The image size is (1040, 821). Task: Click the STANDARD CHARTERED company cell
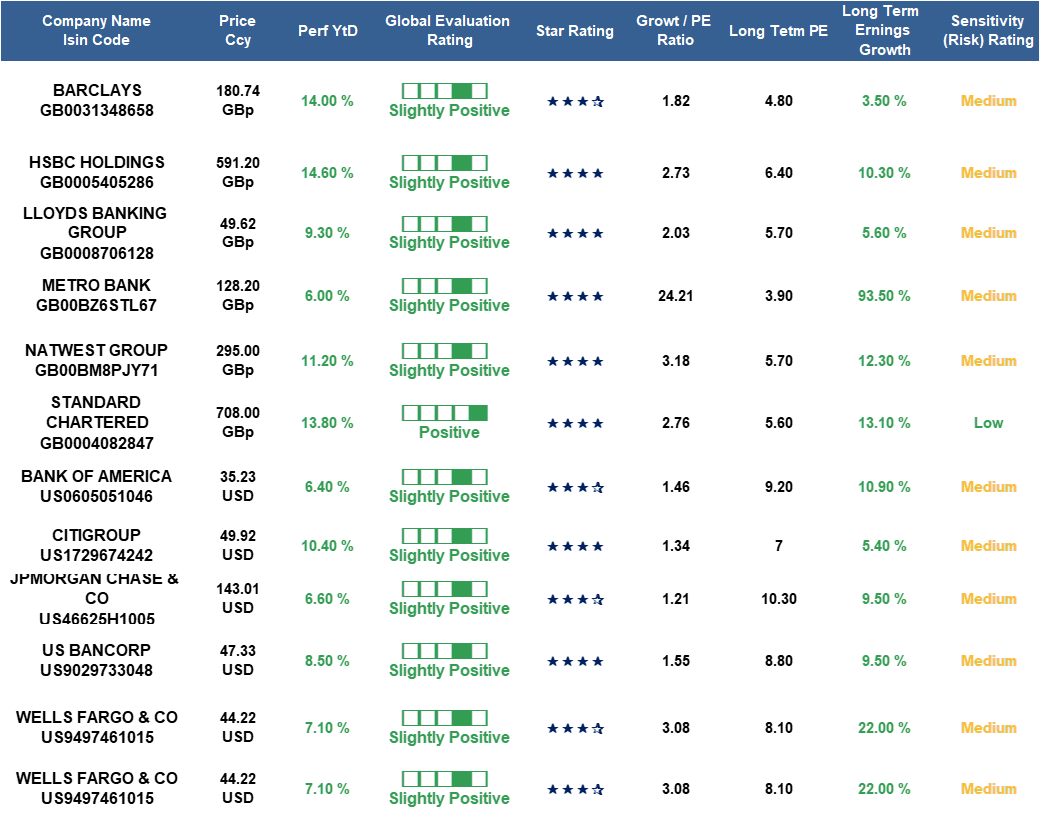pyautogui.click(x=97, y=422)
